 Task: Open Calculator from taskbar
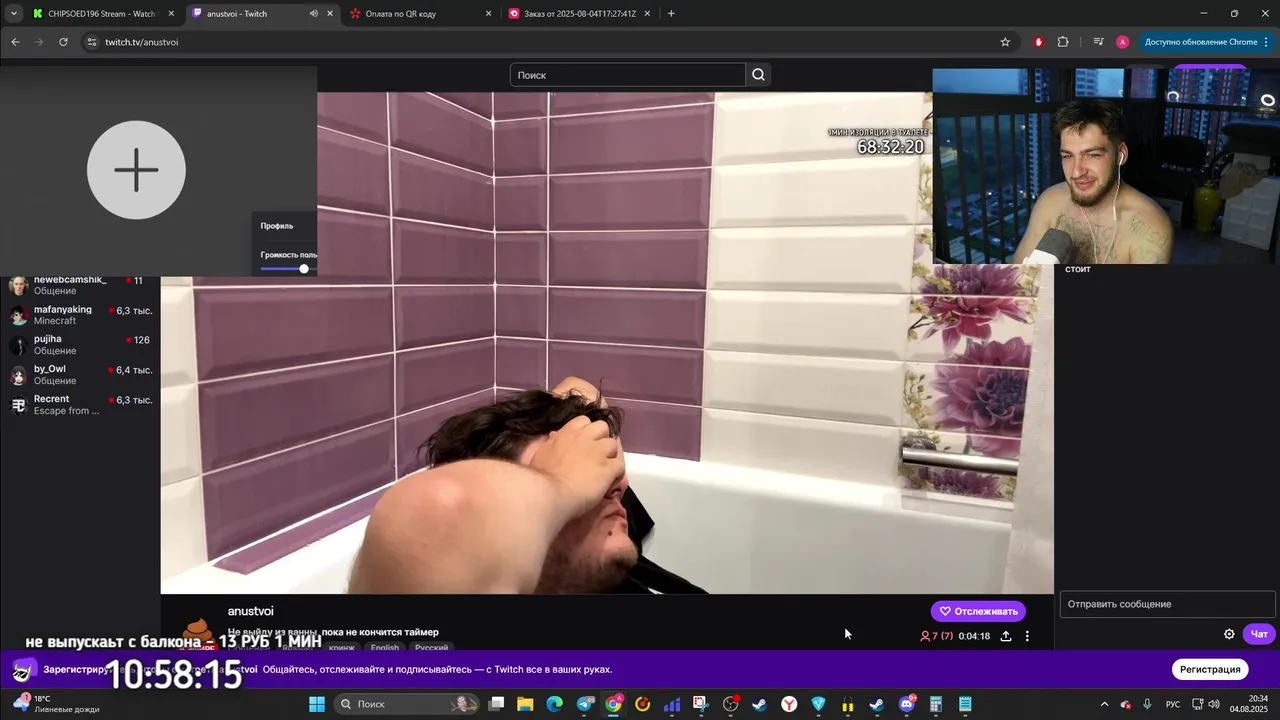pyautogui.click(x=936, y=704)
